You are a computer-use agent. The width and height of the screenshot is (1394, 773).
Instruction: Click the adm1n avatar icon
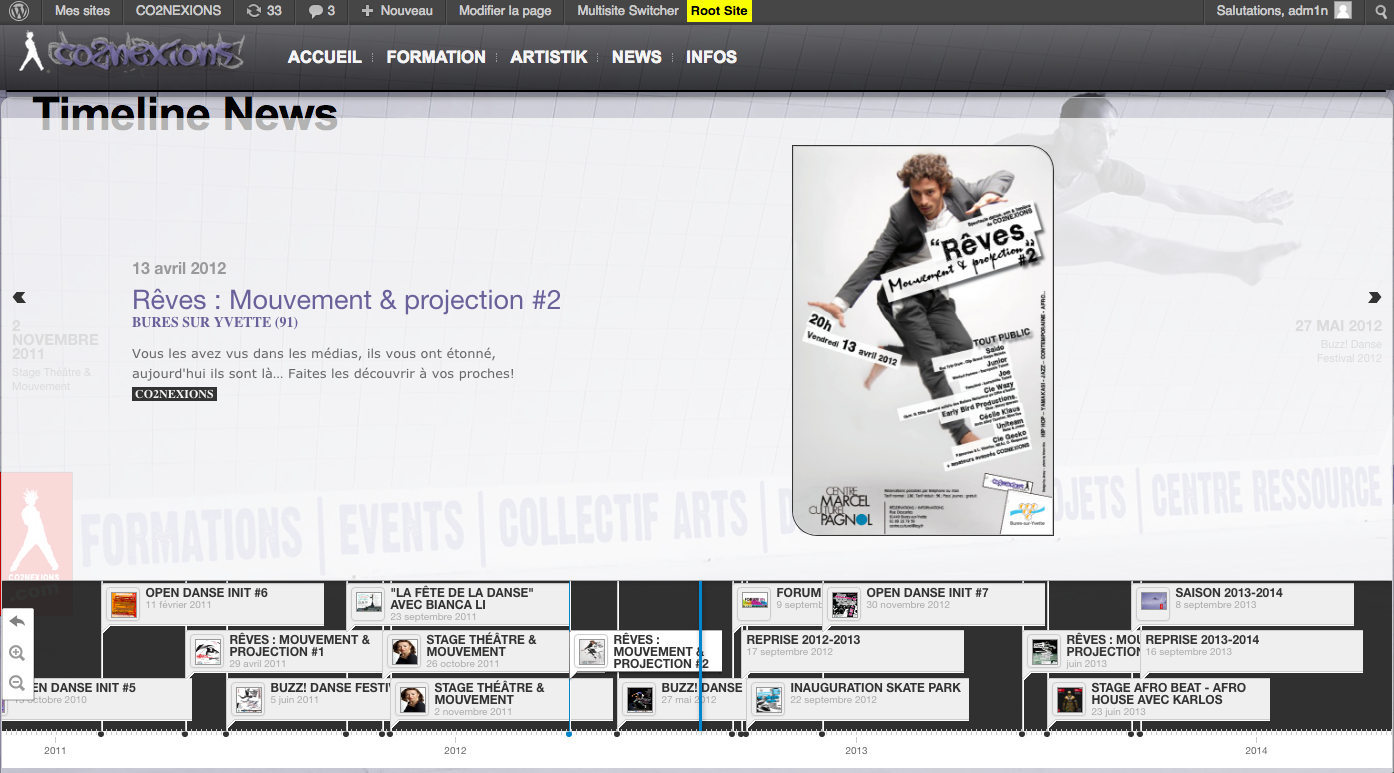(x=1343, y=11)
